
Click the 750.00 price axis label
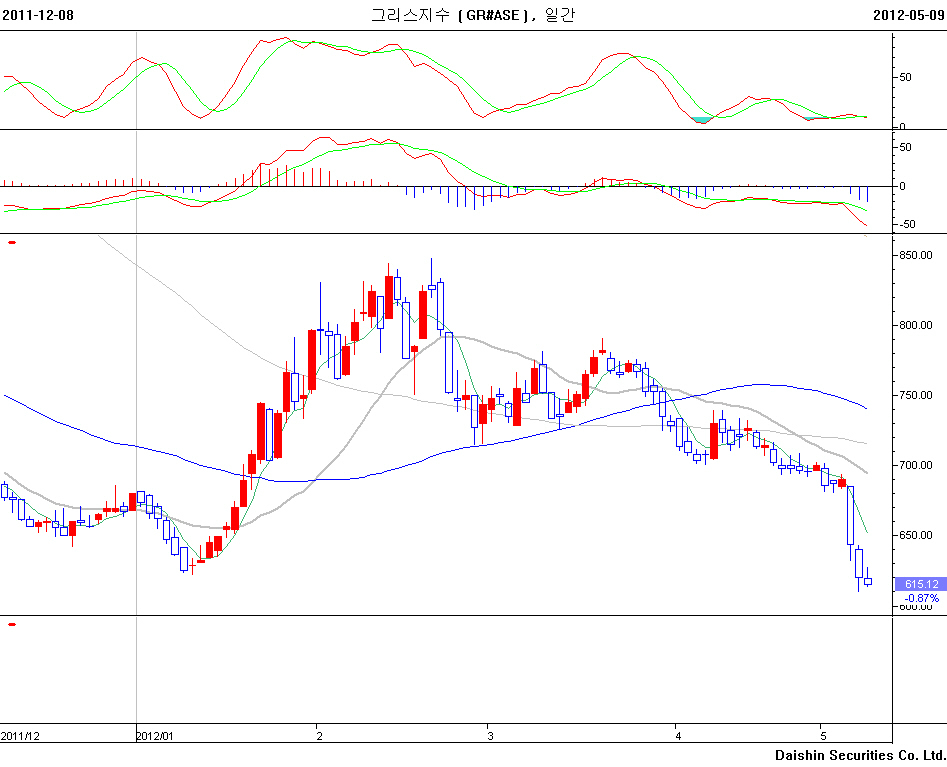[x=915, y=395]
